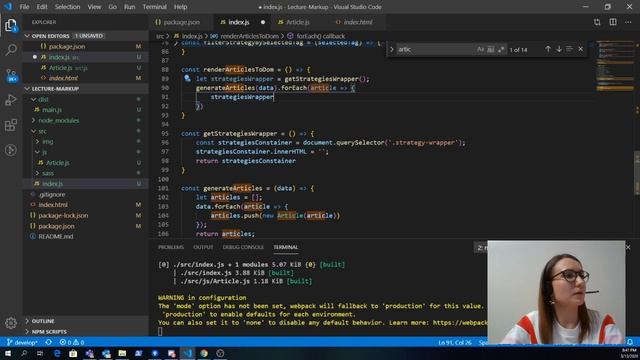Expand the node_modules folder

[86, 120]
